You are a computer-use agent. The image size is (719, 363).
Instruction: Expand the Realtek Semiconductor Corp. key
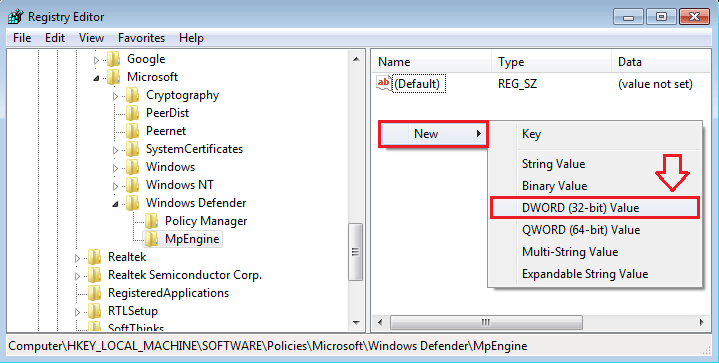(x=77, y=276)
